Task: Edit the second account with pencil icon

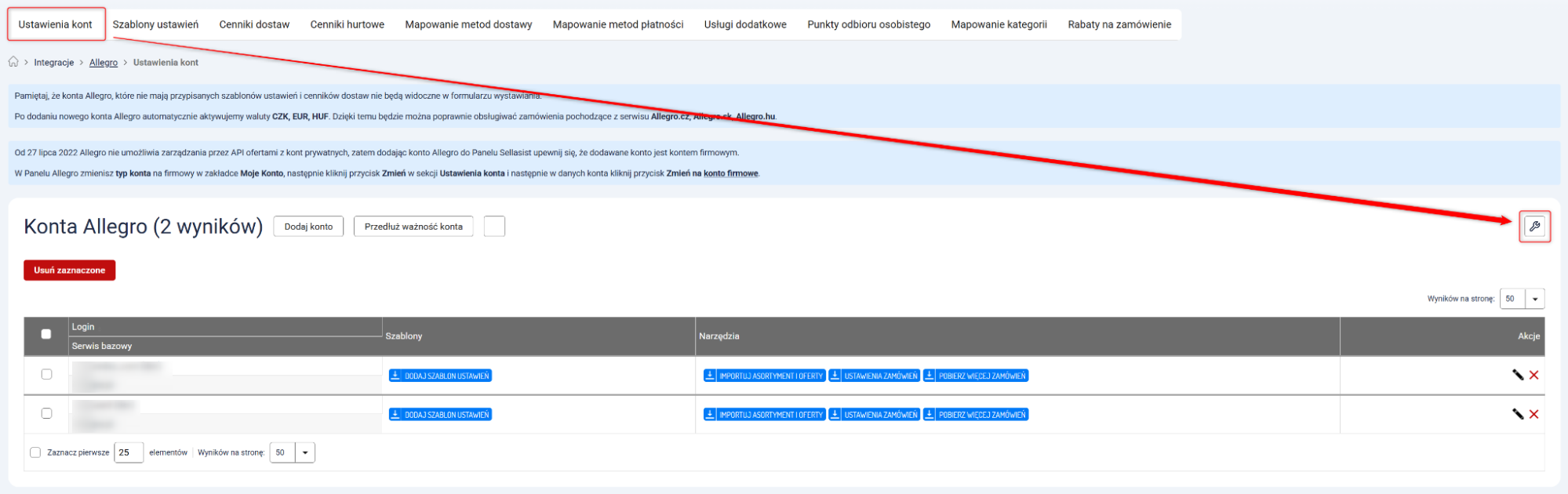Action: click(1517, 414)
